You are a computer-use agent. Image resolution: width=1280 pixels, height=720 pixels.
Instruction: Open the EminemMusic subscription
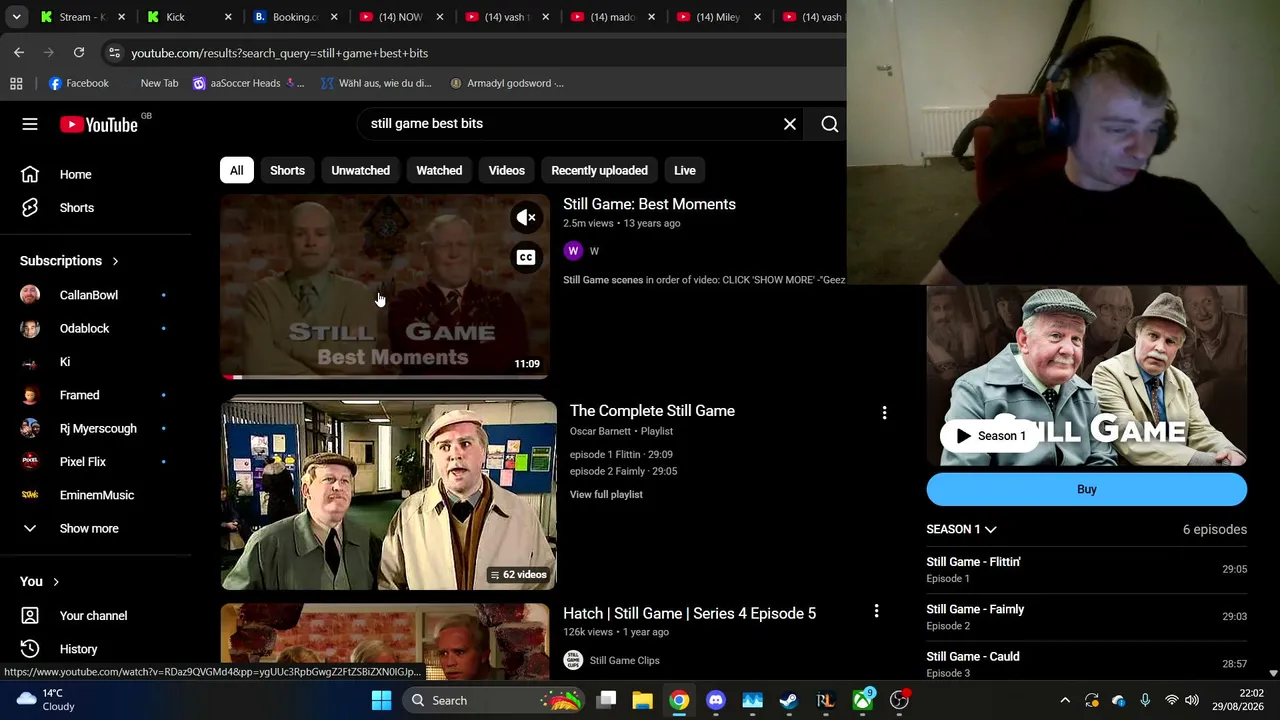coord(95,495)
